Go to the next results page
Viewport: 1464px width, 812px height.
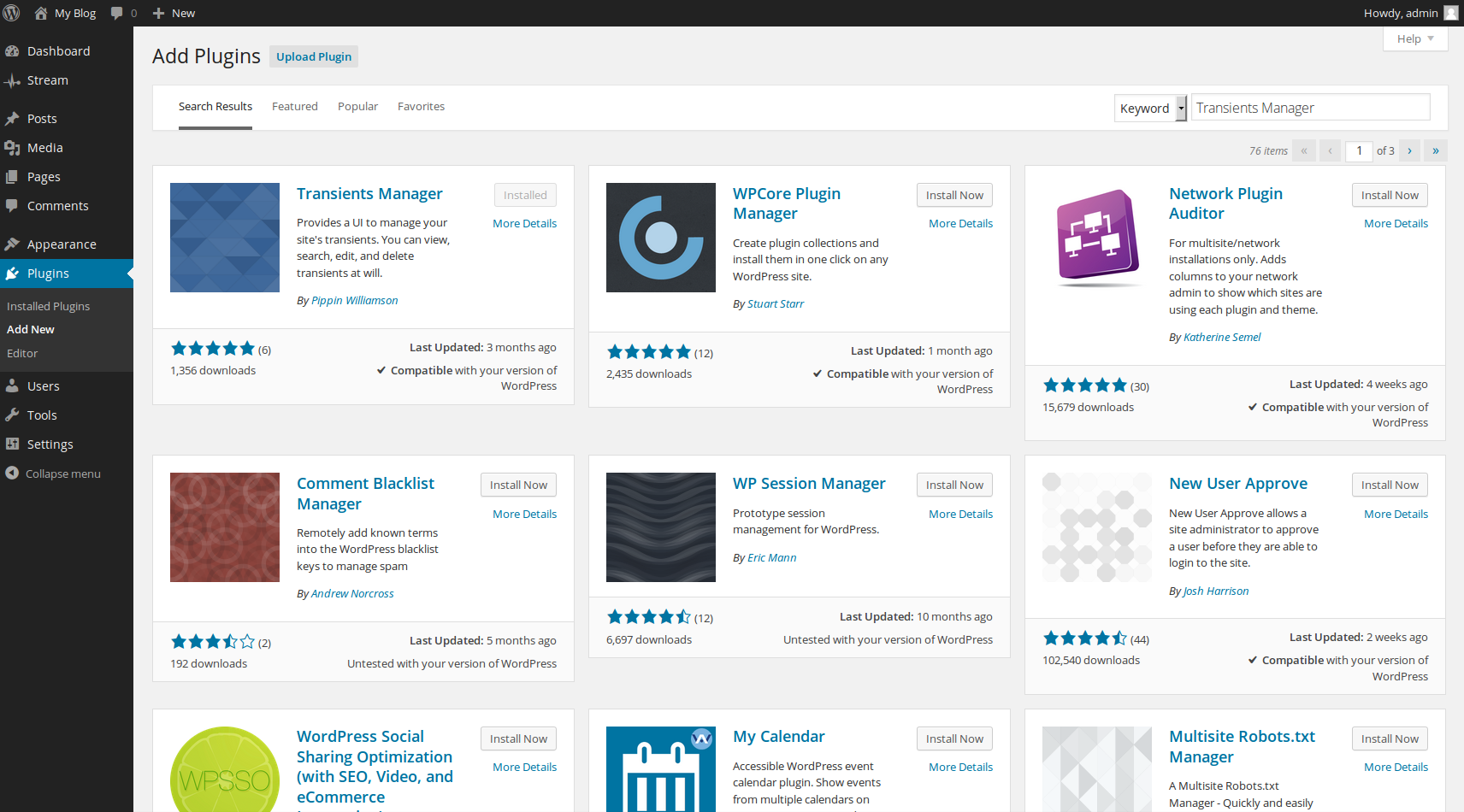tap(1409, 151)
